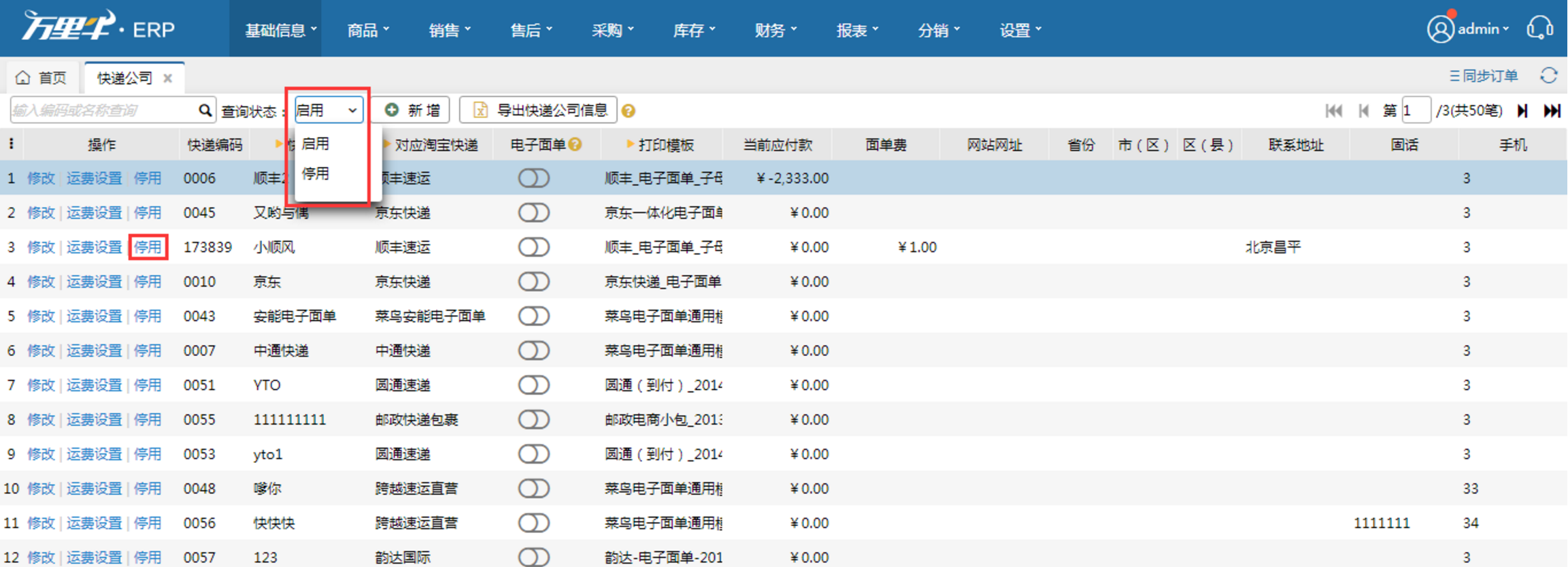Click the 北京昌平 address cell
1568x567 pixels.
(x=1273, y=247)
